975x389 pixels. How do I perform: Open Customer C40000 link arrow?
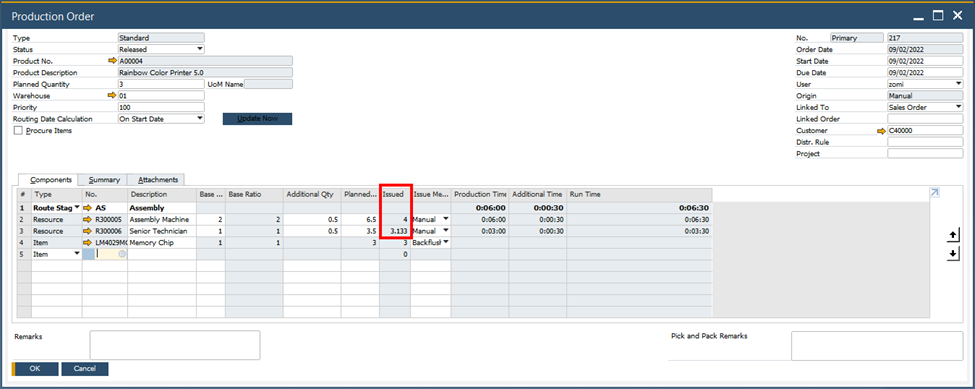click(x=881, y=130)
